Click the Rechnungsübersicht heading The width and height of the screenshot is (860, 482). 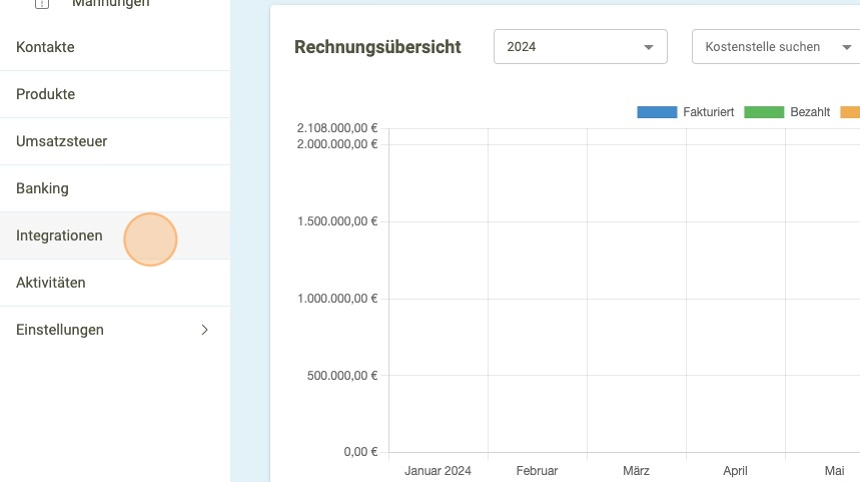[377, 47]
